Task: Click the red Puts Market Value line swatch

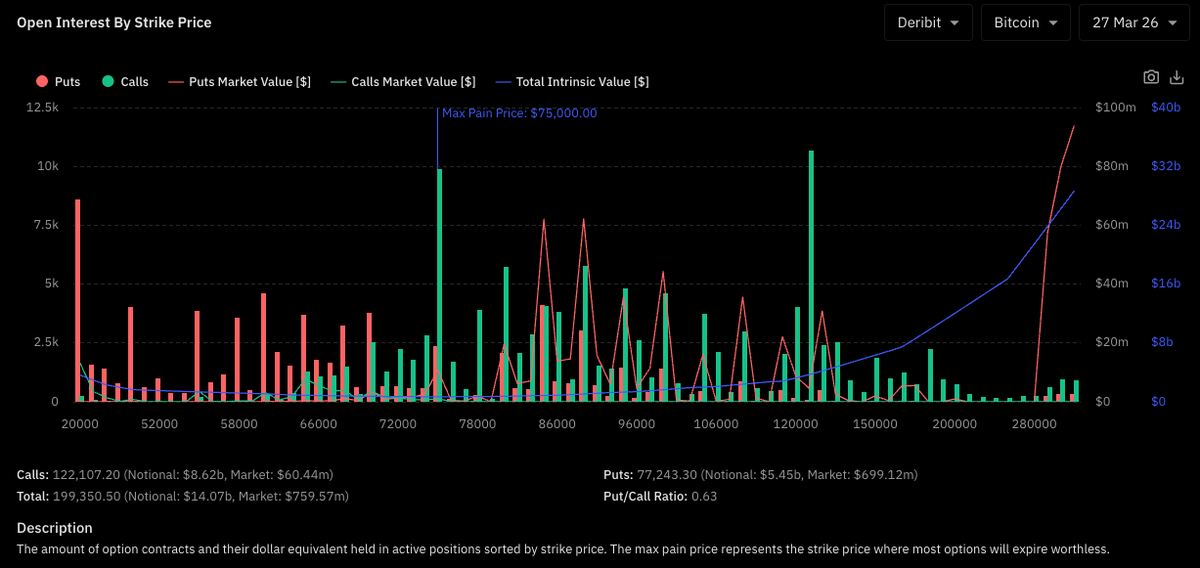Action: [176, 82]
